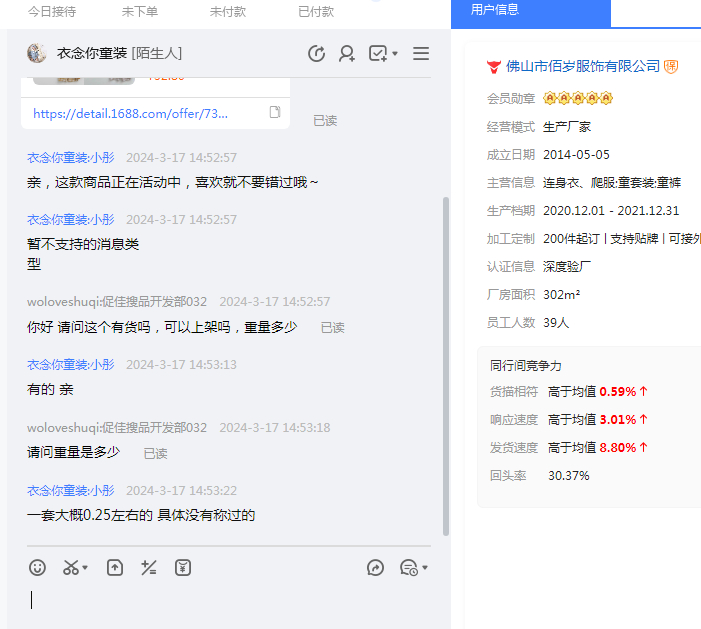Click the badge icon after company name

[x=671, y=67]
